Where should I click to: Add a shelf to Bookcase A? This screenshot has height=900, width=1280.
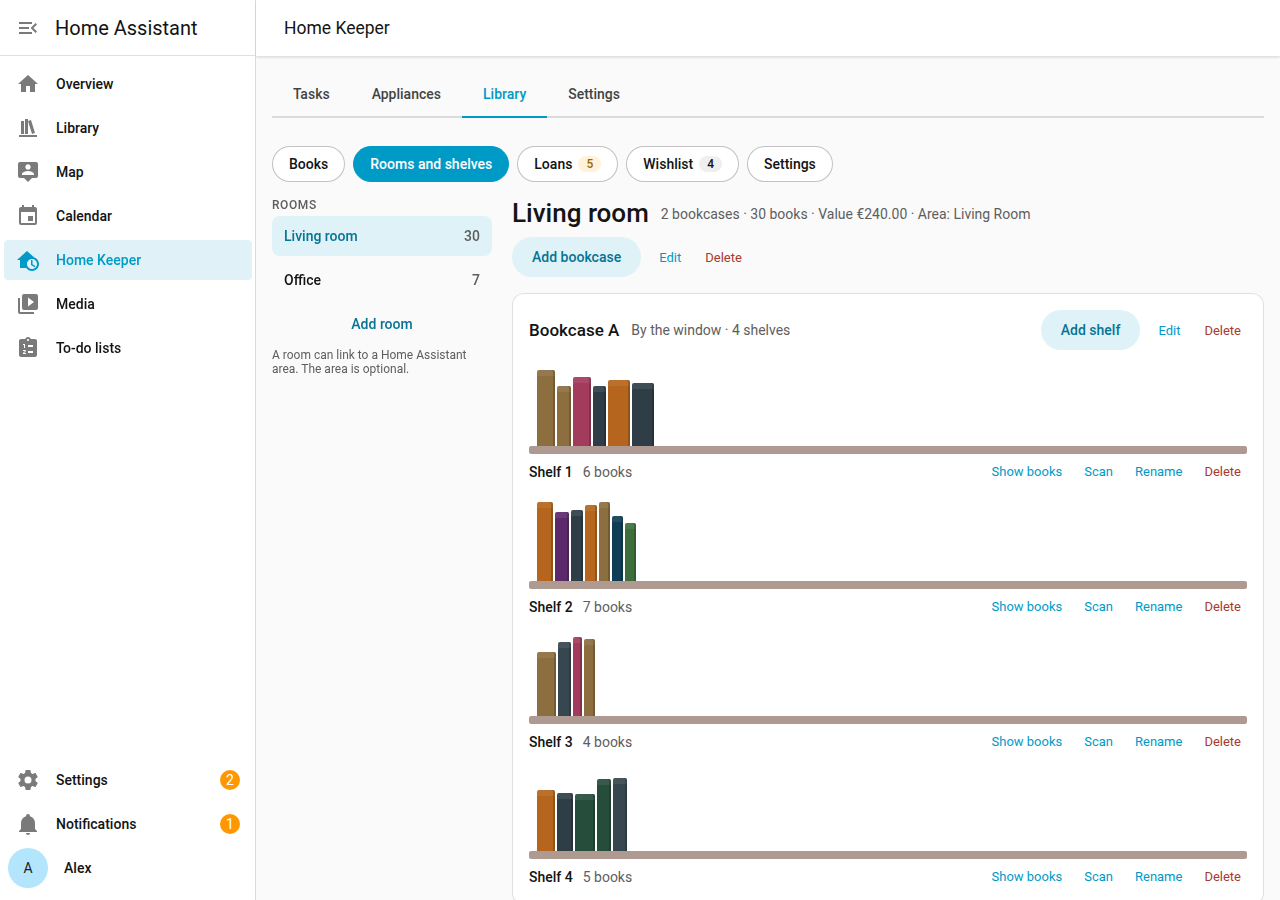click(1090, 330)
